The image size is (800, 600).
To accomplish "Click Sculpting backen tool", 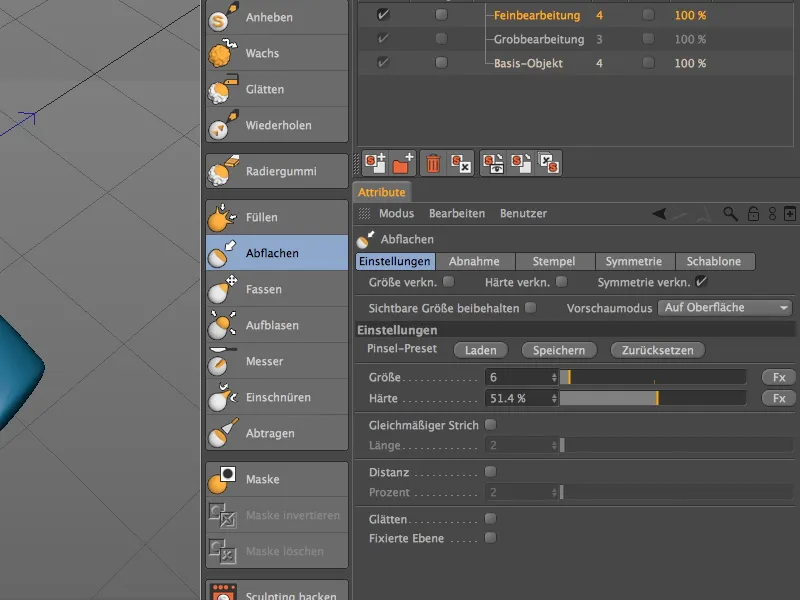I will point(277,592).
